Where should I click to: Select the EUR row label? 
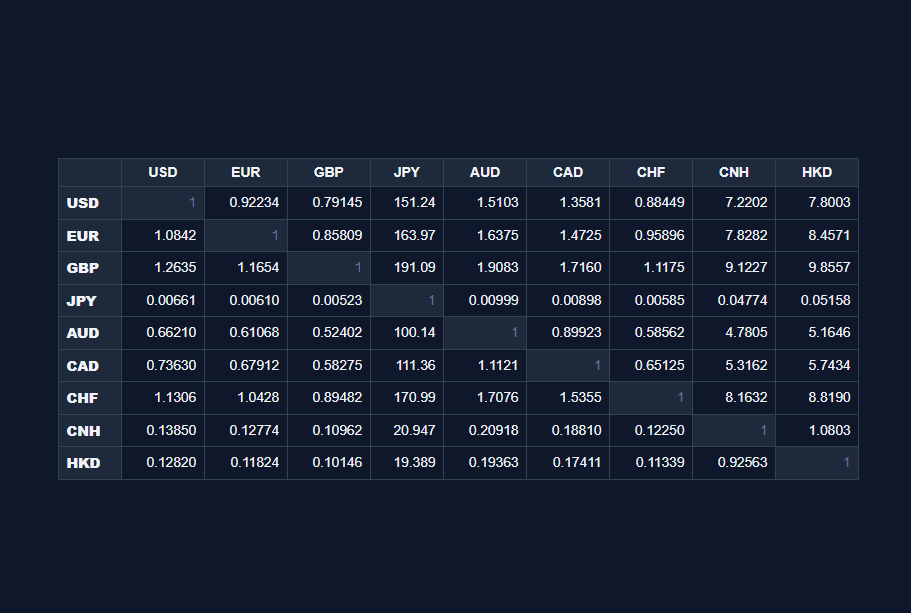90,235
